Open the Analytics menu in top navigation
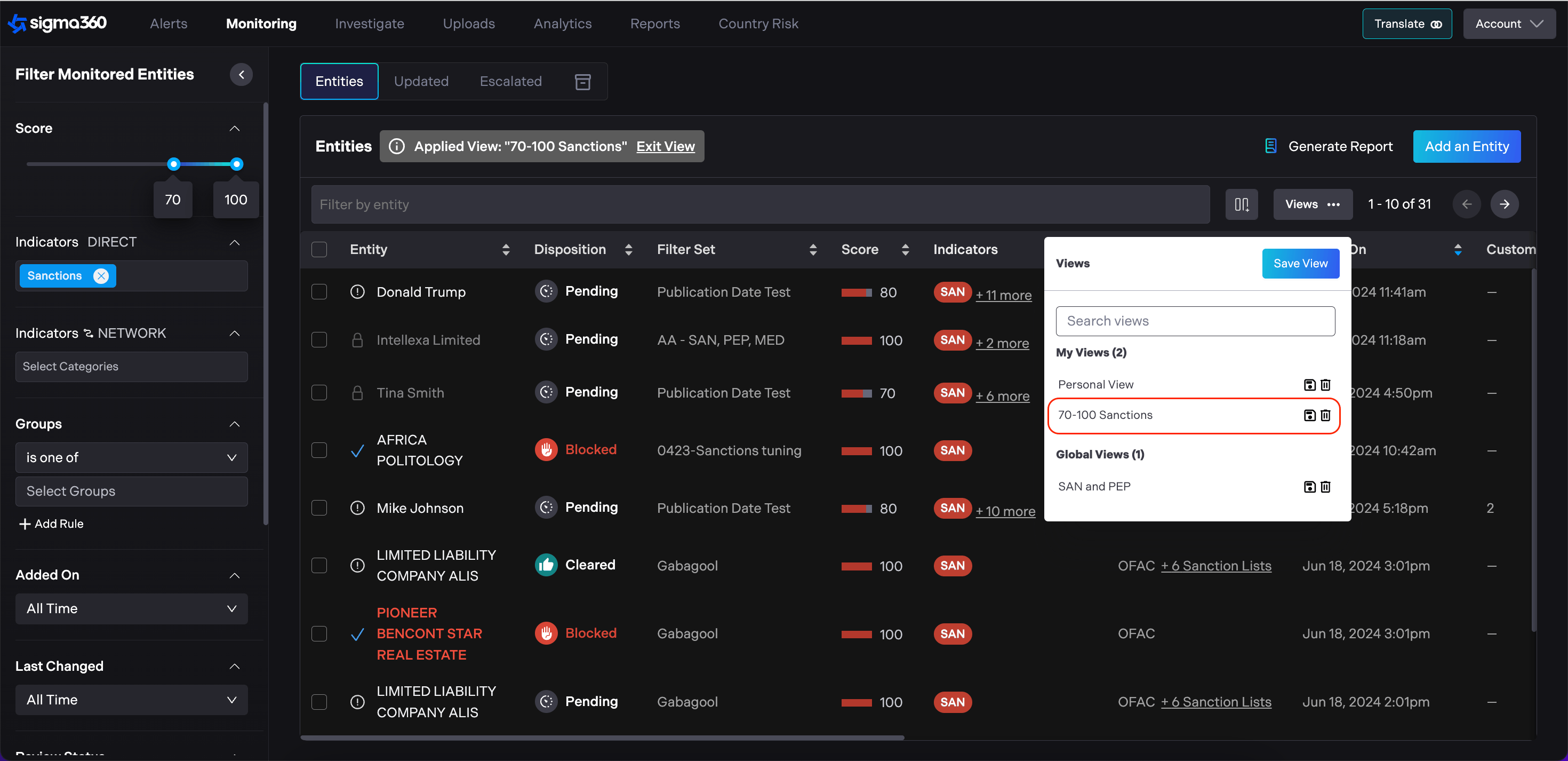 (562, 24)
